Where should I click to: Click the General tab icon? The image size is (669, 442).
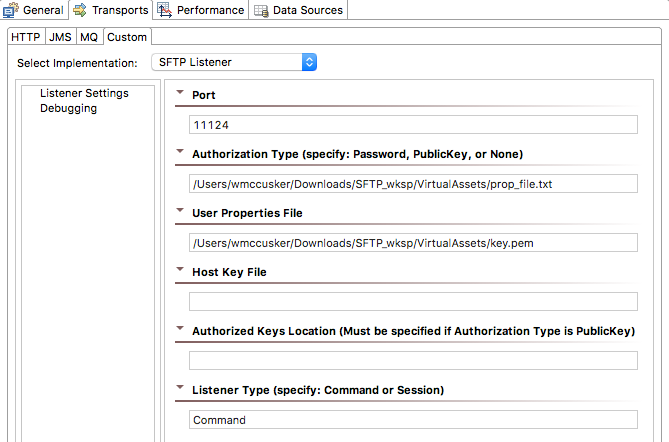click(x=11, y=9)
